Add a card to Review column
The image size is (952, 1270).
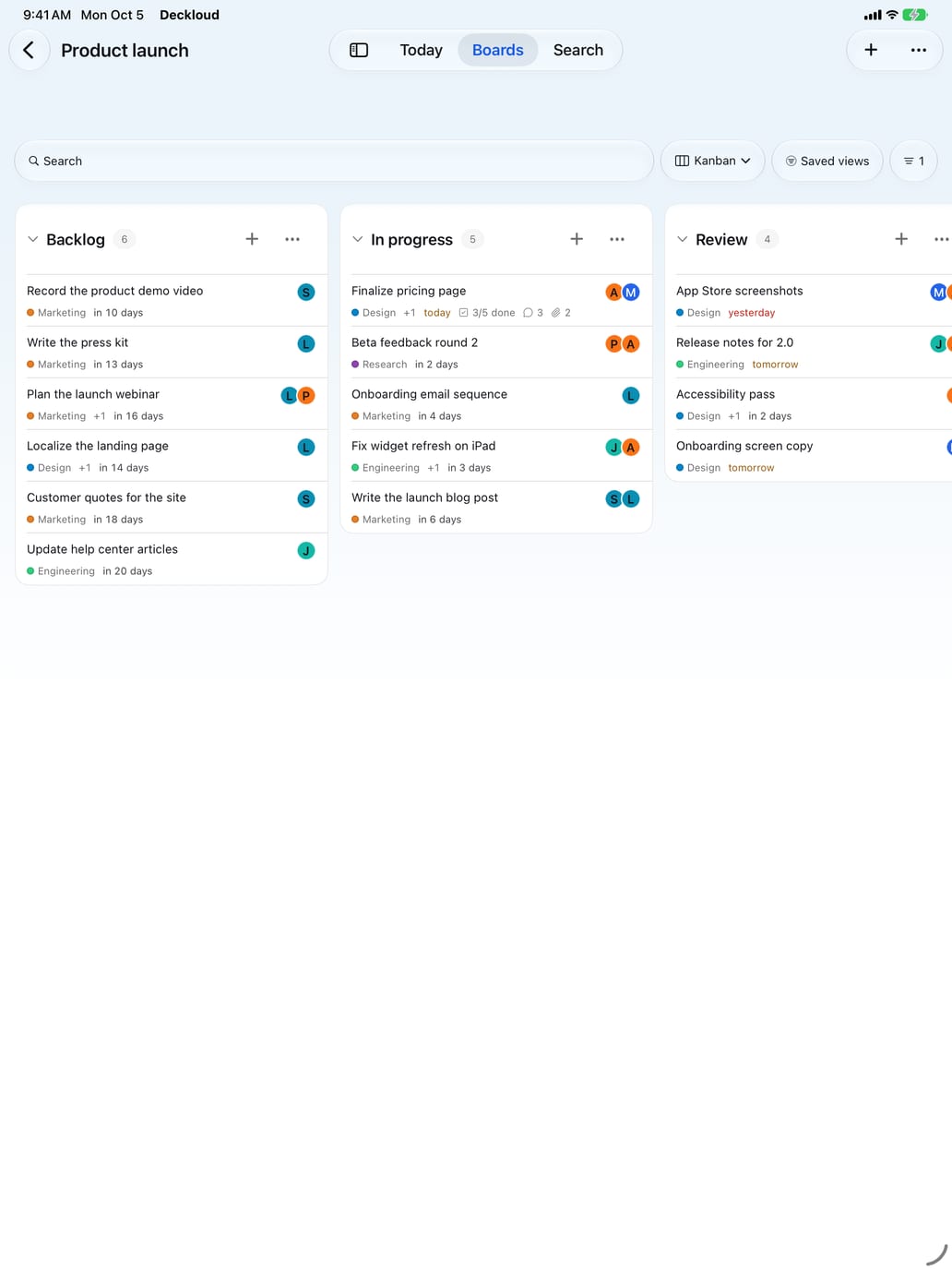click(901, 239)
